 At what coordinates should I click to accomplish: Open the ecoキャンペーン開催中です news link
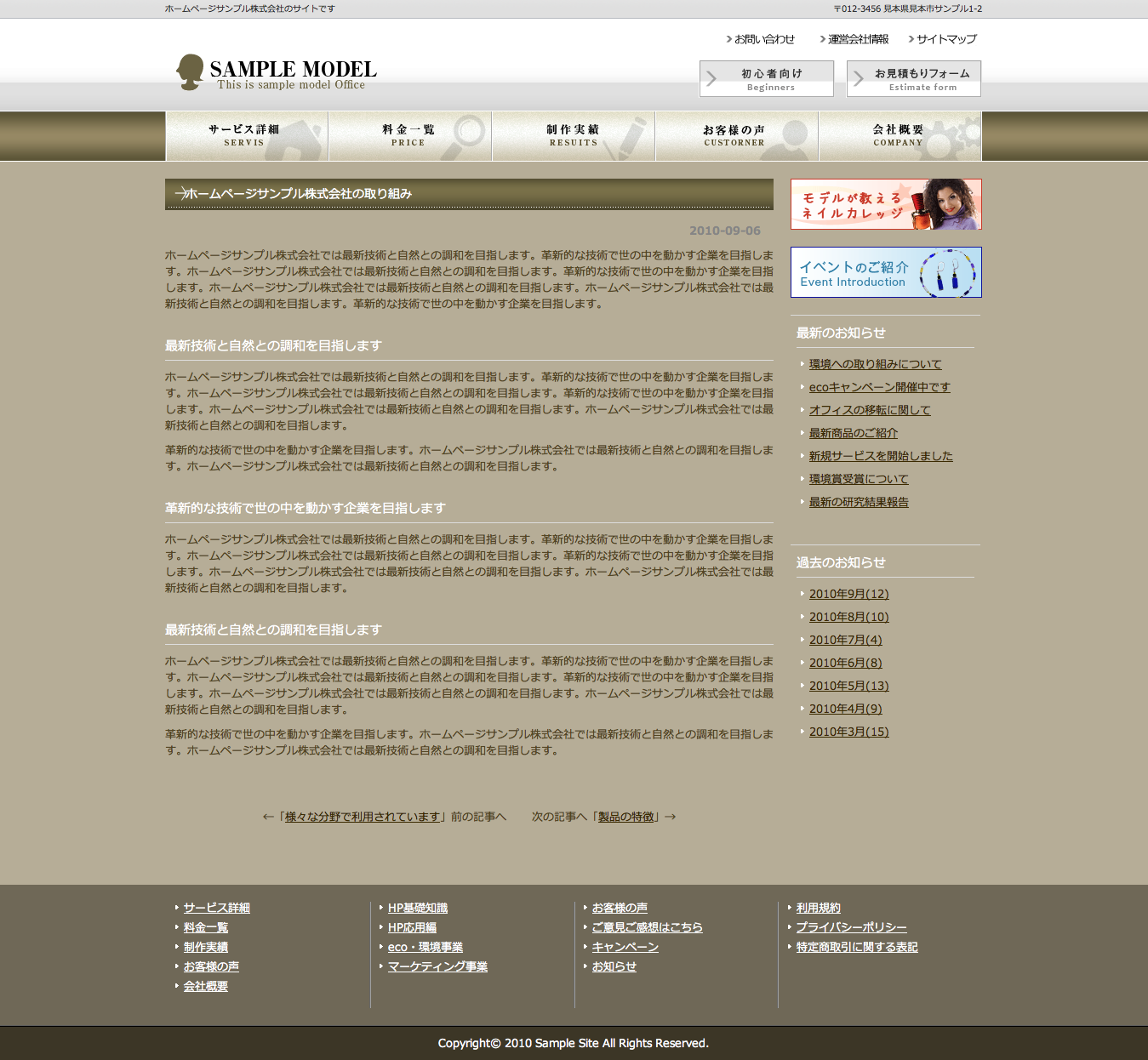[879, 387]
